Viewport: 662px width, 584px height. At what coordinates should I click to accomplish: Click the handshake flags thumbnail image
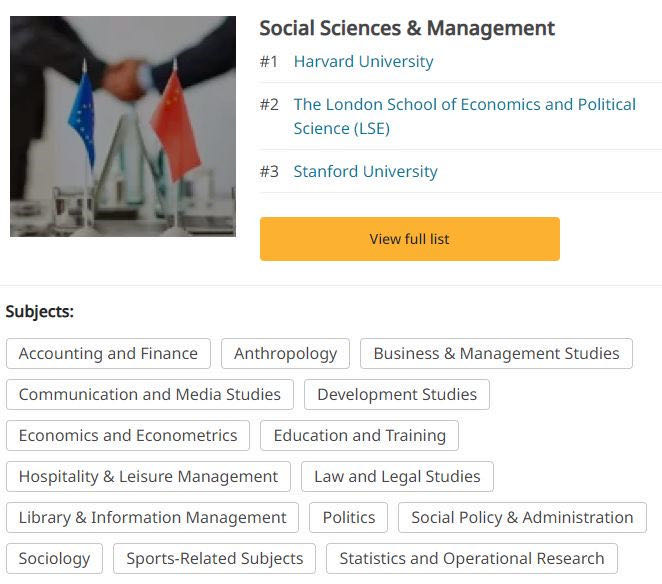[x=123, y=127]
